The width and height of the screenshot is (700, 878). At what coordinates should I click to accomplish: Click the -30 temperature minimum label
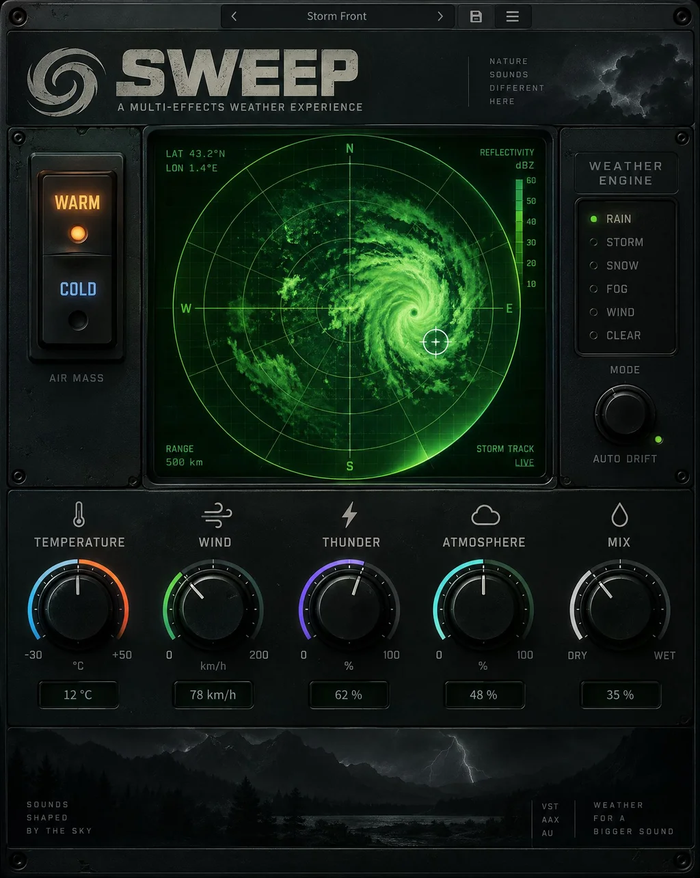click(33, 655)
